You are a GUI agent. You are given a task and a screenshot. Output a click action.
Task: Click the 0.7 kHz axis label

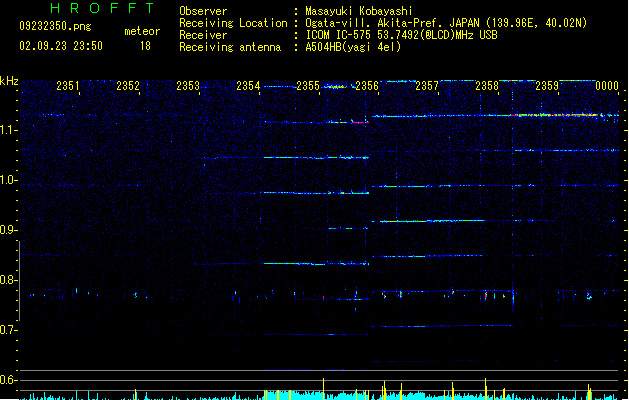click(8, 330)
